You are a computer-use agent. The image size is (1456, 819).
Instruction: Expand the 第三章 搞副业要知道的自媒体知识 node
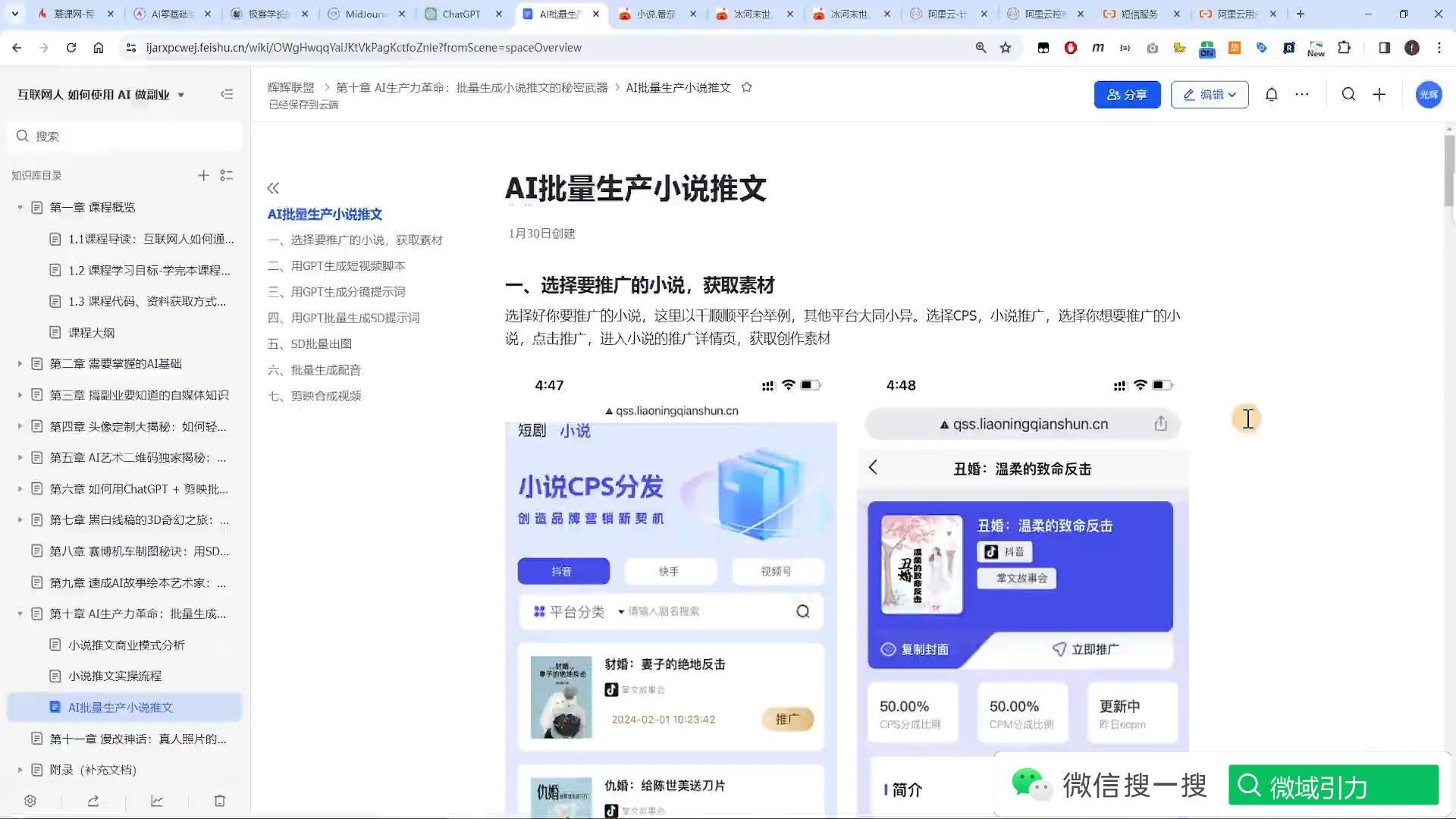click(20, 395)
